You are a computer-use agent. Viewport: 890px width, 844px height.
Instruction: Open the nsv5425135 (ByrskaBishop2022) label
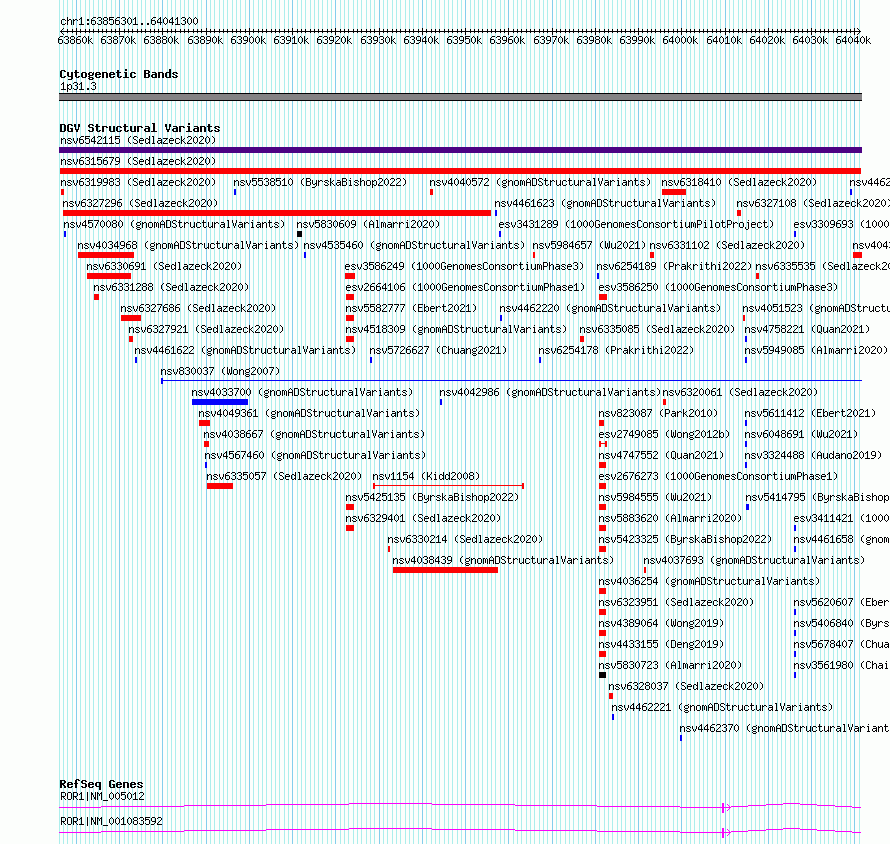point(432,497)
